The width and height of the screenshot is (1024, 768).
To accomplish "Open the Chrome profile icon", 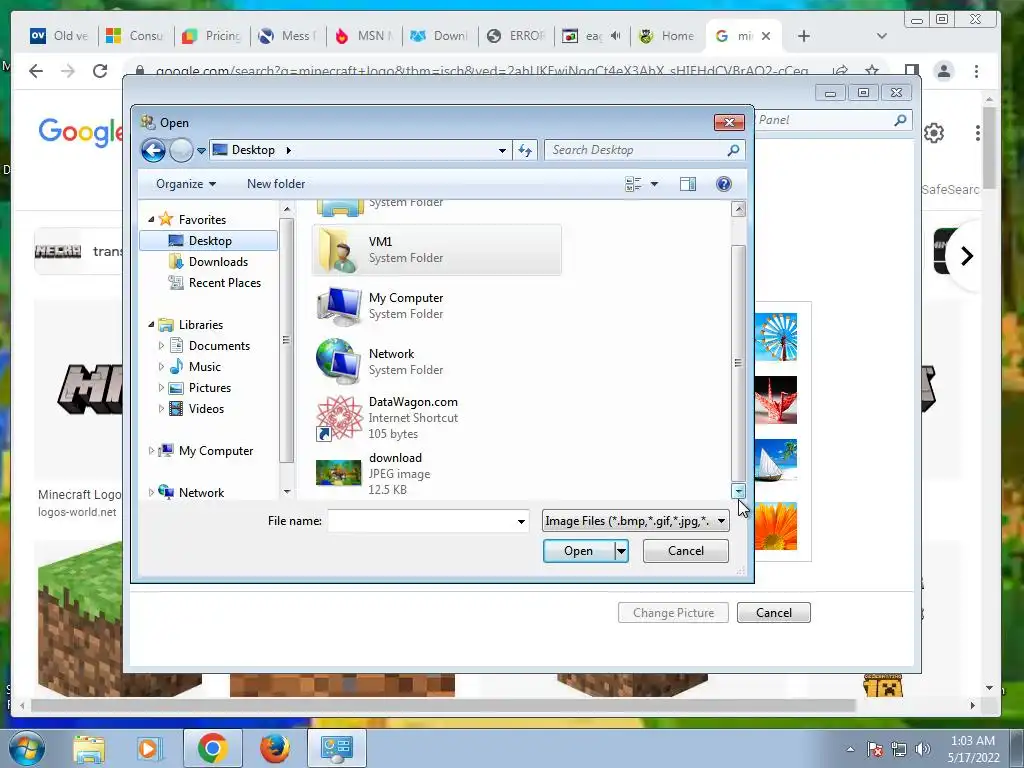I will click(944, 71).
